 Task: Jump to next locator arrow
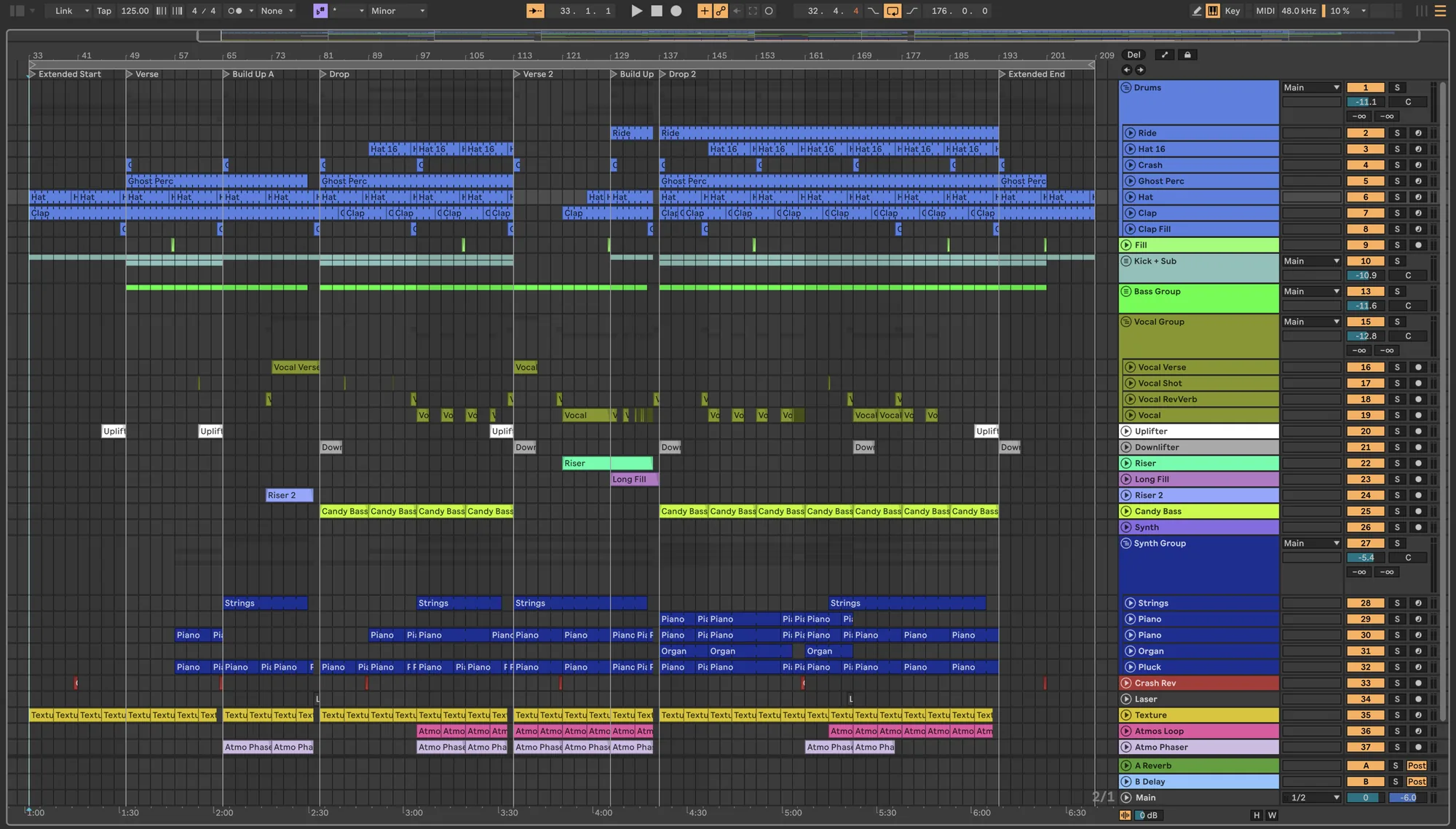coord(1140,70)
